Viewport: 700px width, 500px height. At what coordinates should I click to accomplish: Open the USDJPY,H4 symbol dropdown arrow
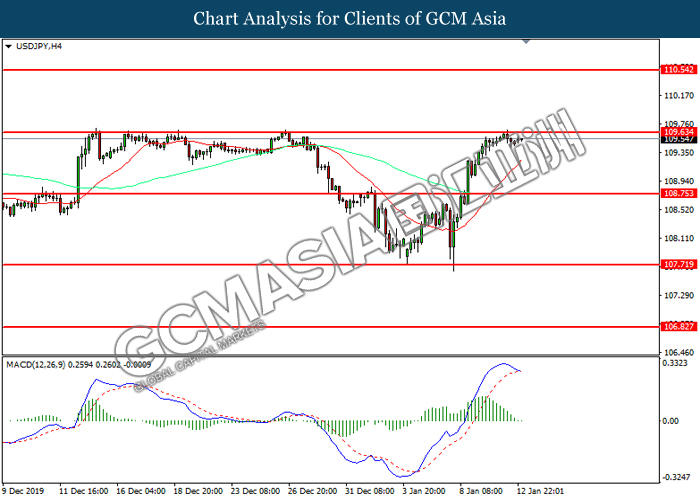pos(8,46)
